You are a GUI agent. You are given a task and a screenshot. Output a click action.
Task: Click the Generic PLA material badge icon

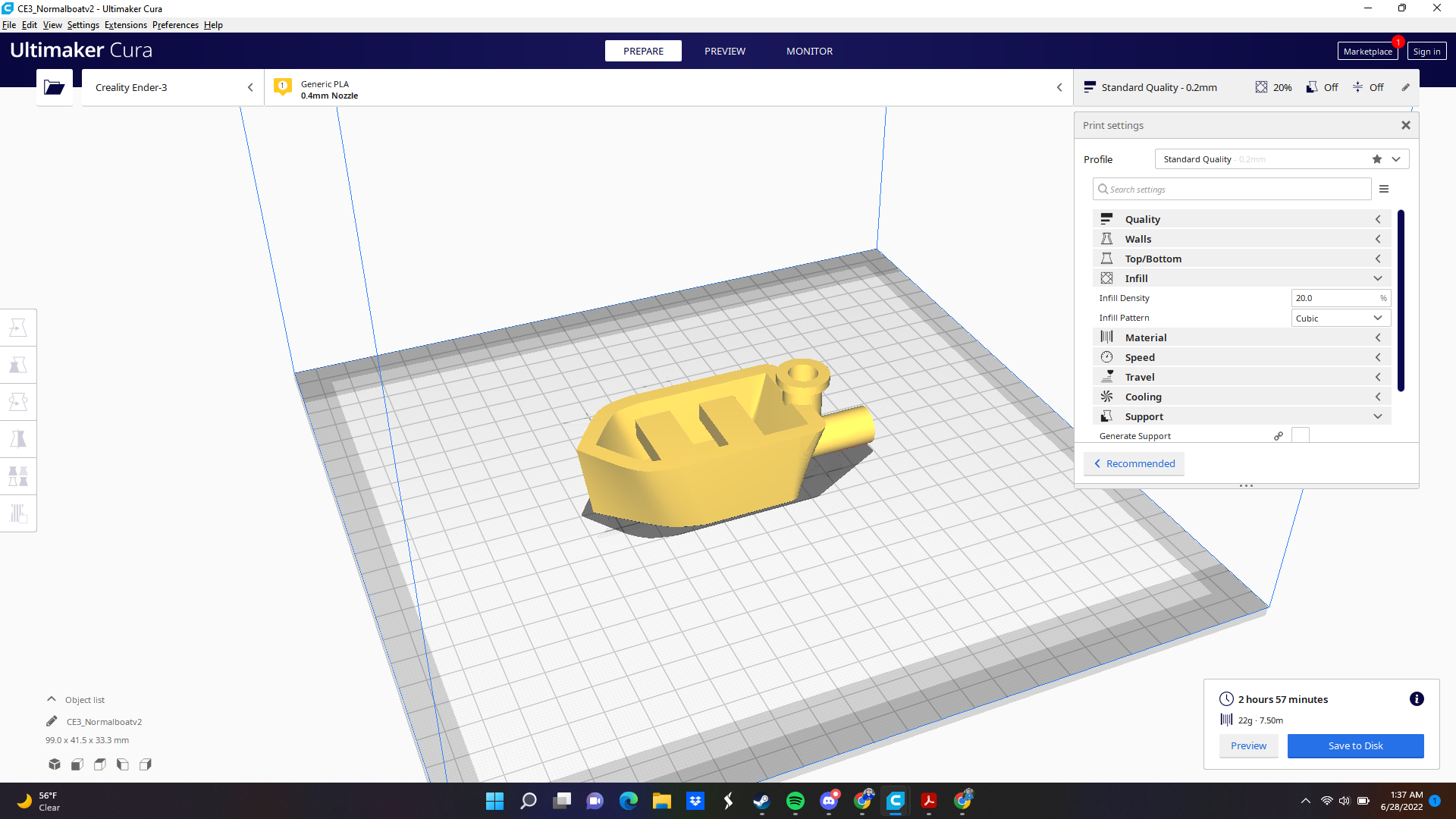pos(283,86)
